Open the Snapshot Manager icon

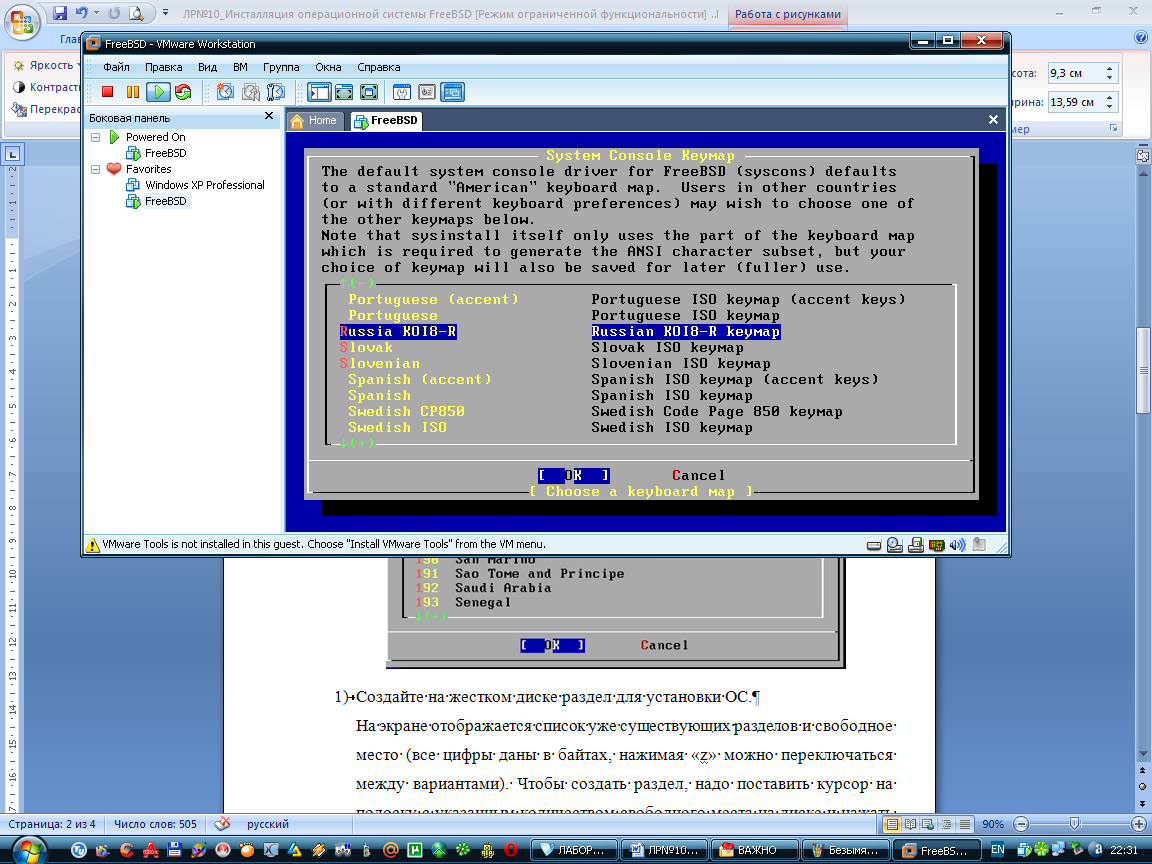coord(276,92)
